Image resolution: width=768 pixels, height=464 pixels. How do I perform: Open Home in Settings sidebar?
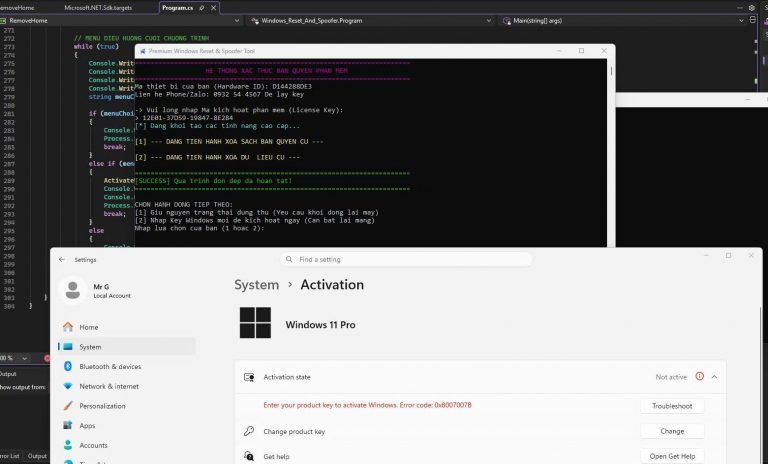pos(127,327)
